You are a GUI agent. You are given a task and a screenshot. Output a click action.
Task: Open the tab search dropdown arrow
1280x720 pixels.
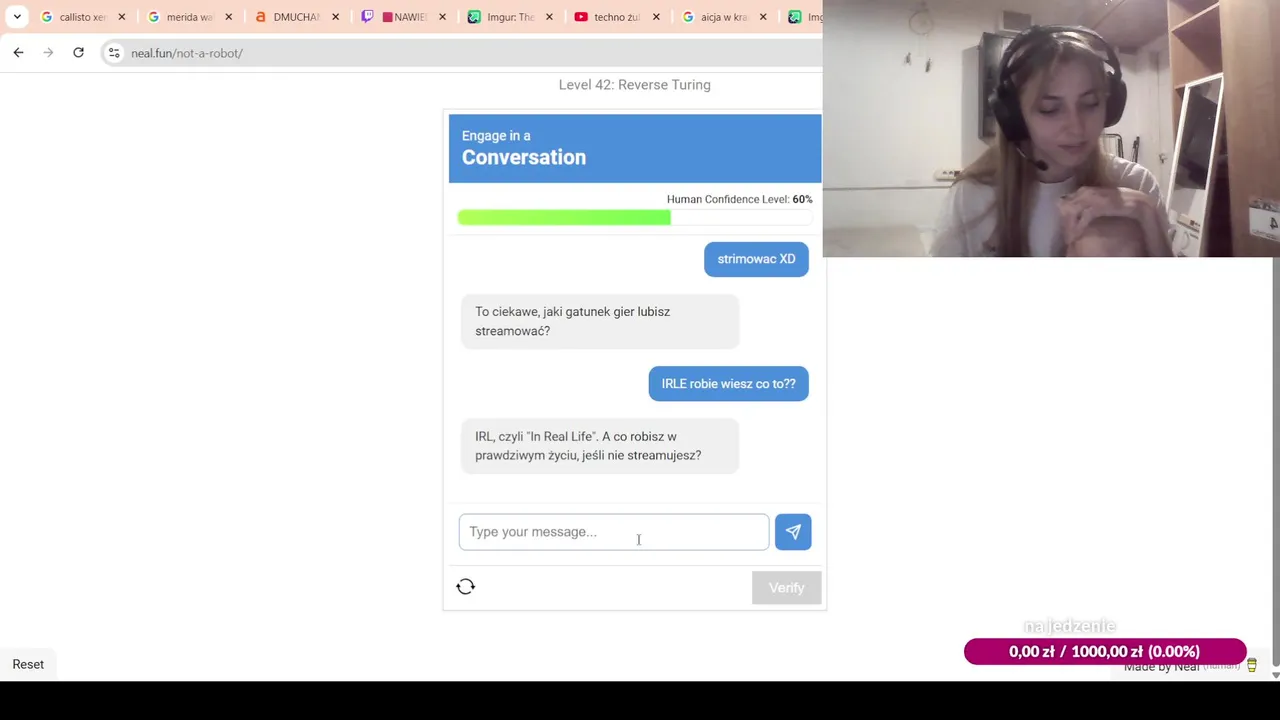click(17, 17)
